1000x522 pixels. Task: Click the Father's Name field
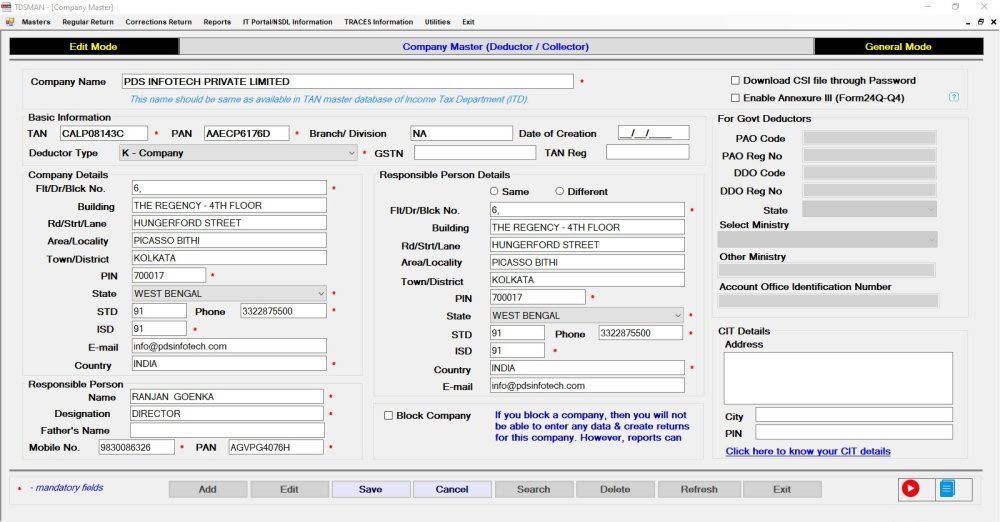pos(226,430)
